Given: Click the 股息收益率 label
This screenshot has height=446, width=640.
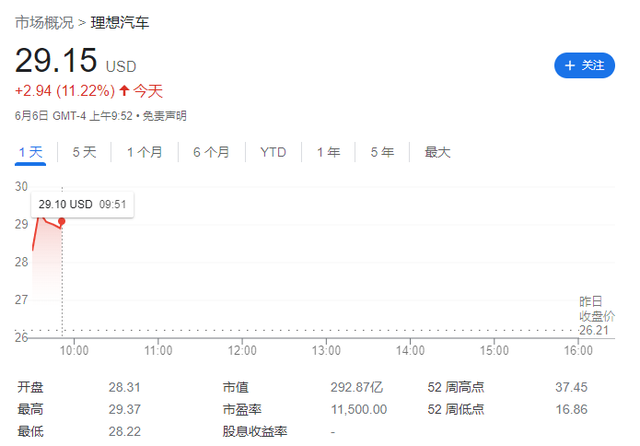Looking at the screenshot, I should point(255,431).
